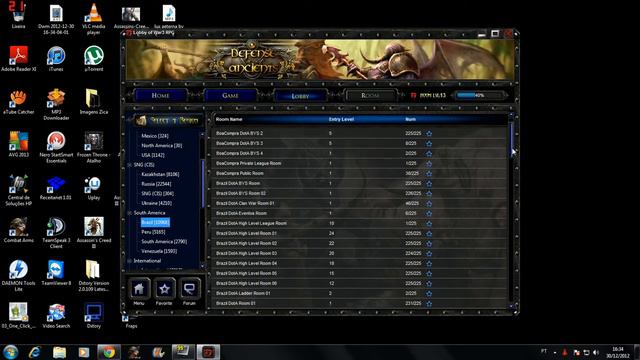Star Brazil DotA Eventos Room
Viewport: 640px width, 360px height.
[x=429, y=213]
